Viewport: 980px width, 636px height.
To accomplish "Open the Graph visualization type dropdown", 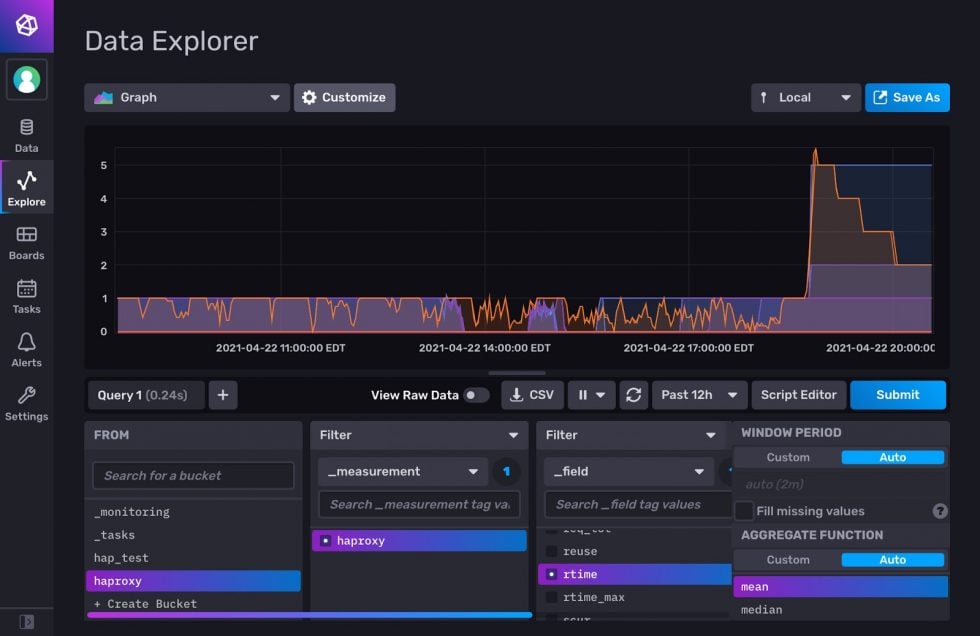I will pyautogui.click(x=186, y=97).
